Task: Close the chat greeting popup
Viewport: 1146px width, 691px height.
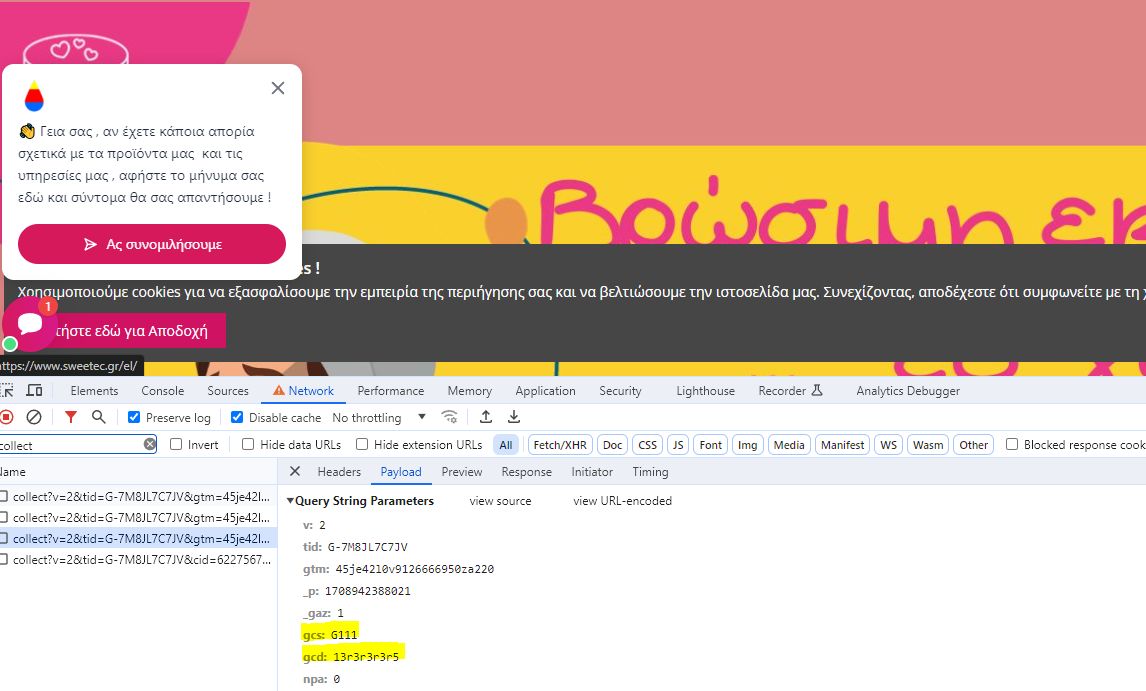Action: [x=278, y=88]
